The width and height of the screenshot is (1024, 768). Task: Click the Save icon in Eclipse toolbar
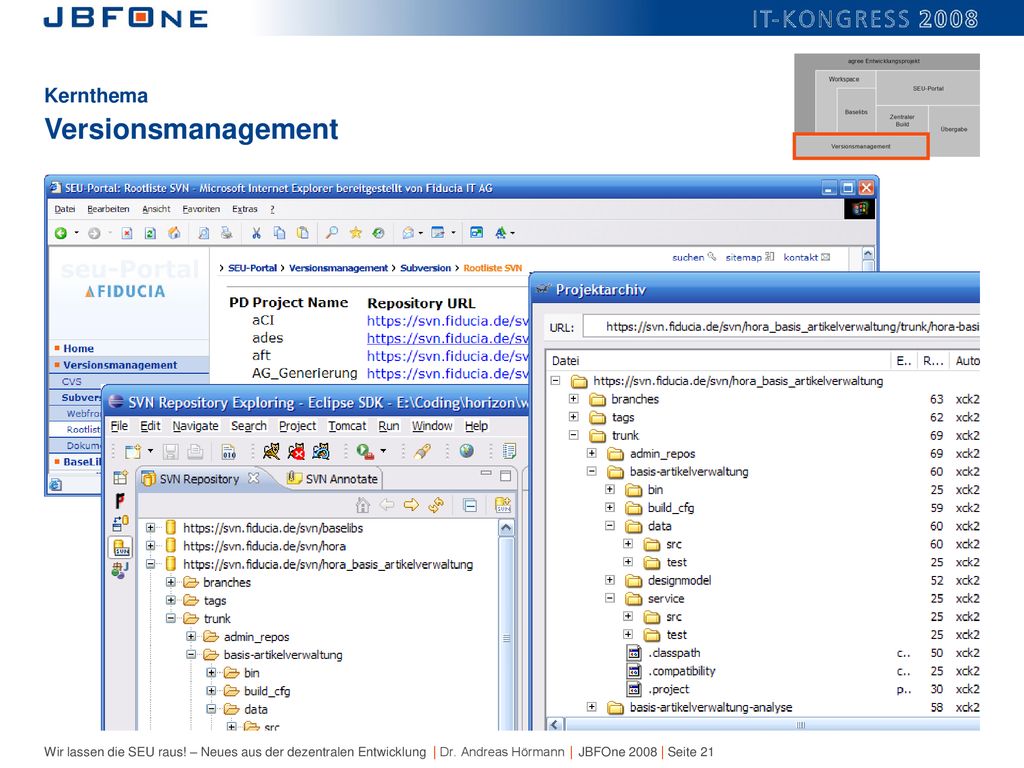(170, 451)
